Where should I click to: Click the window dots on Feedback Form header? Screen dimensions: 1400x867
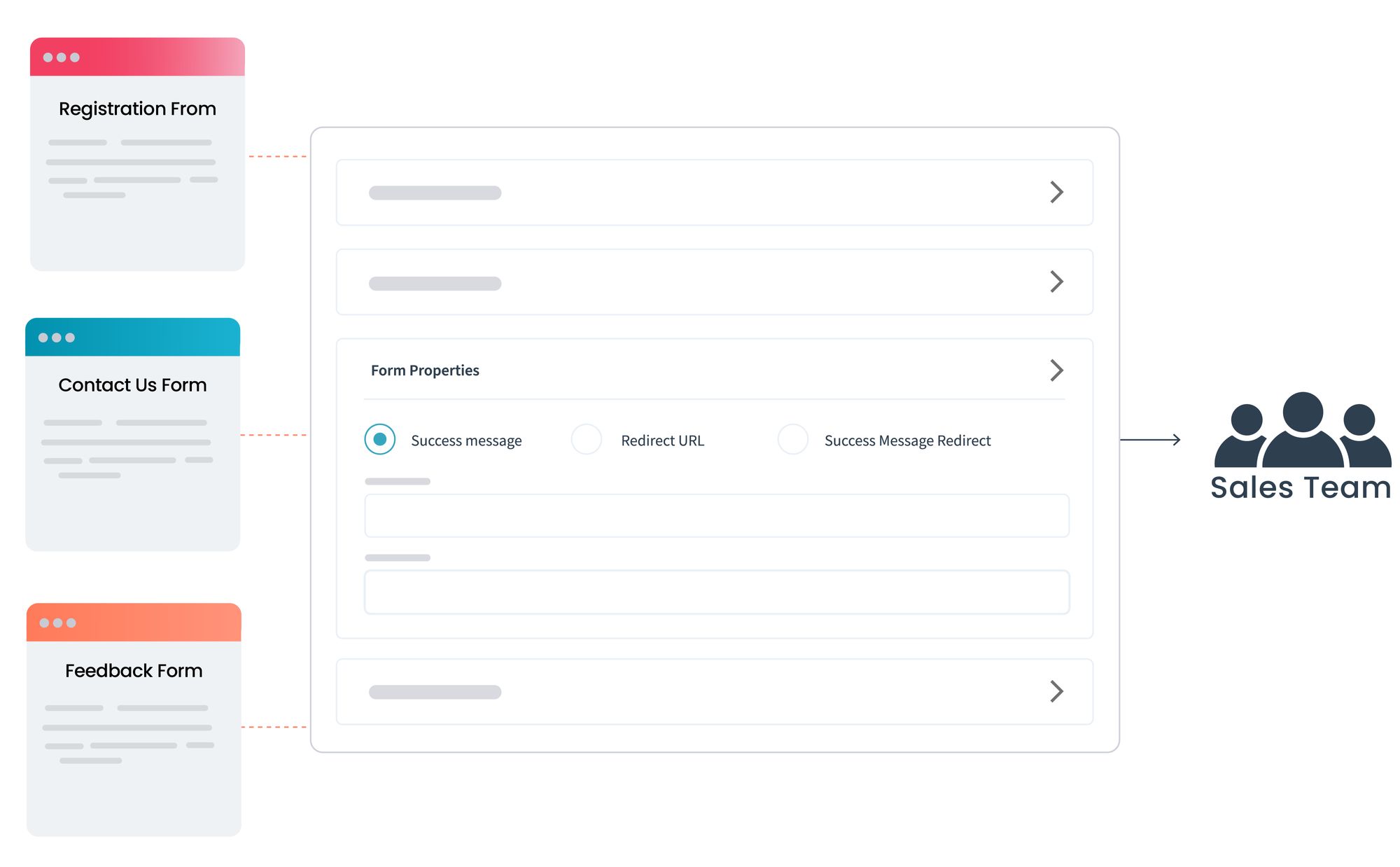click(x=57, y=623)
